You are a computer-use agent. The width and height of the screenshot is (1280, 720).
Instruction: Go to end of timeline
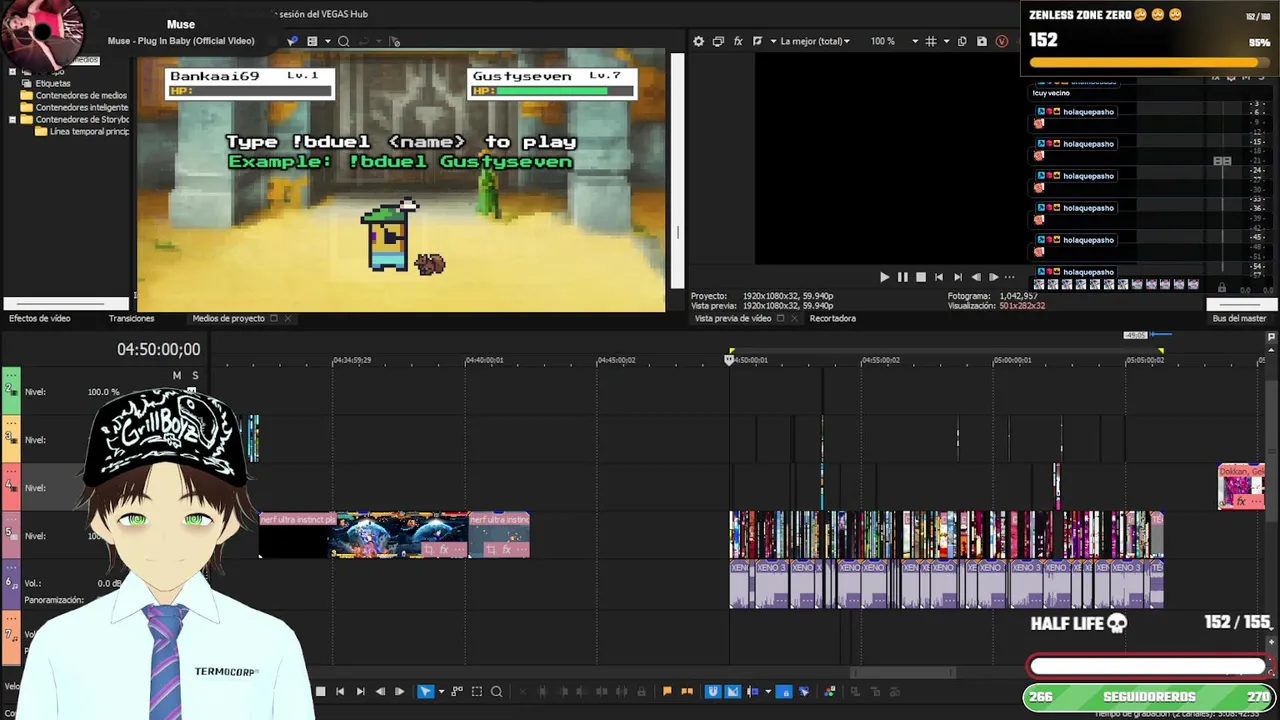[360, 691]
